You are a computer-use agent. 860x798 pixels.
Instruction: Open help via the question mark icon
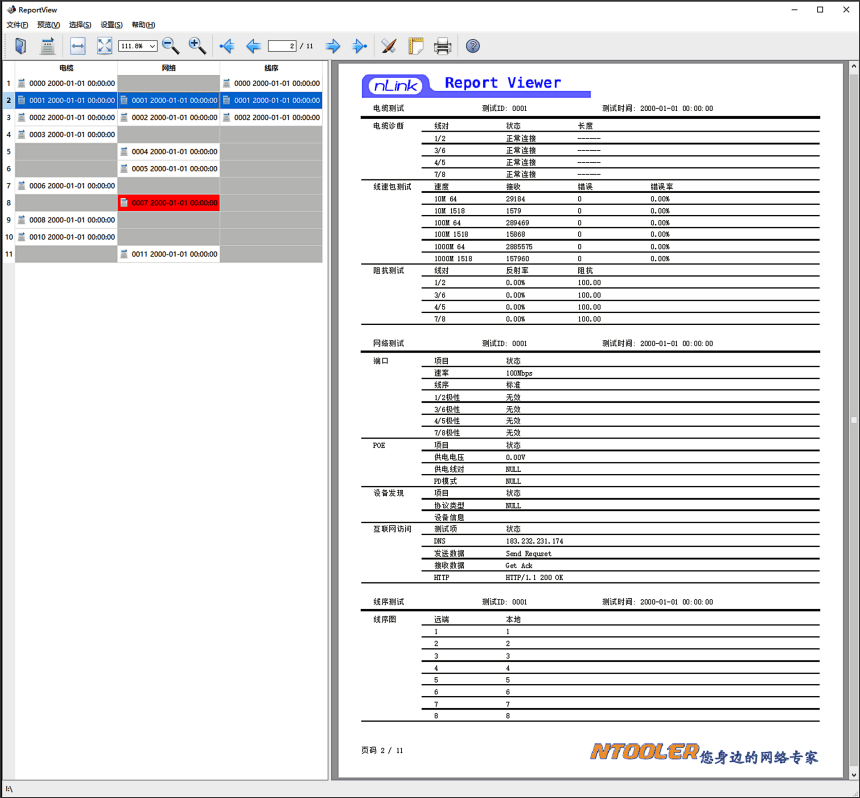click(x=473, y=46)
